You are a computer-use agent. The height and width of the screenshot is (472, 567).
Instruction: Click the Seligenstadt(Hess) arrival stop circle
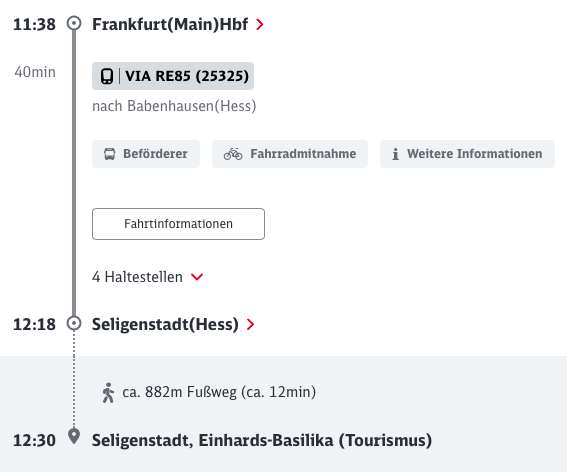tap(74, 323)
